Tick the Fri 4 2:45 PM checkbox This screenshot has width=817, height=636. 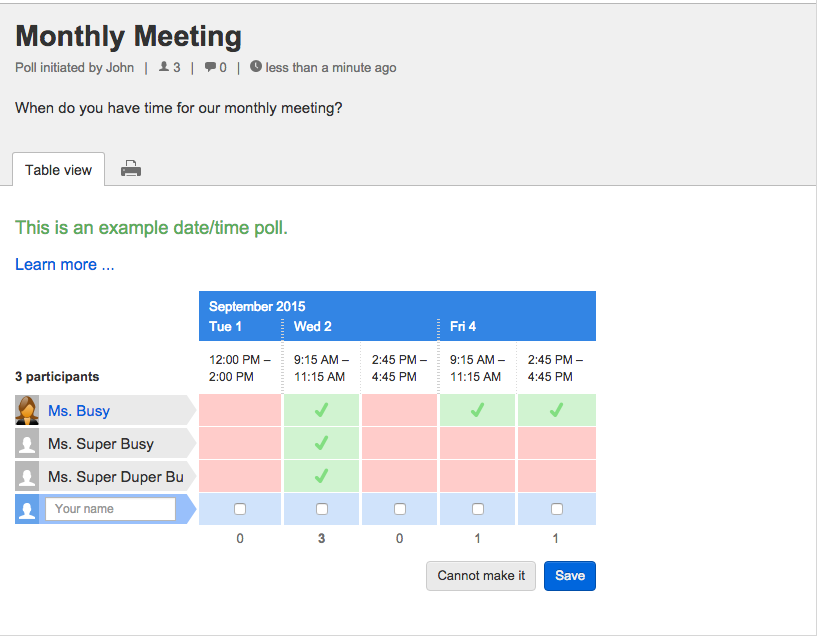click(557, 509)
